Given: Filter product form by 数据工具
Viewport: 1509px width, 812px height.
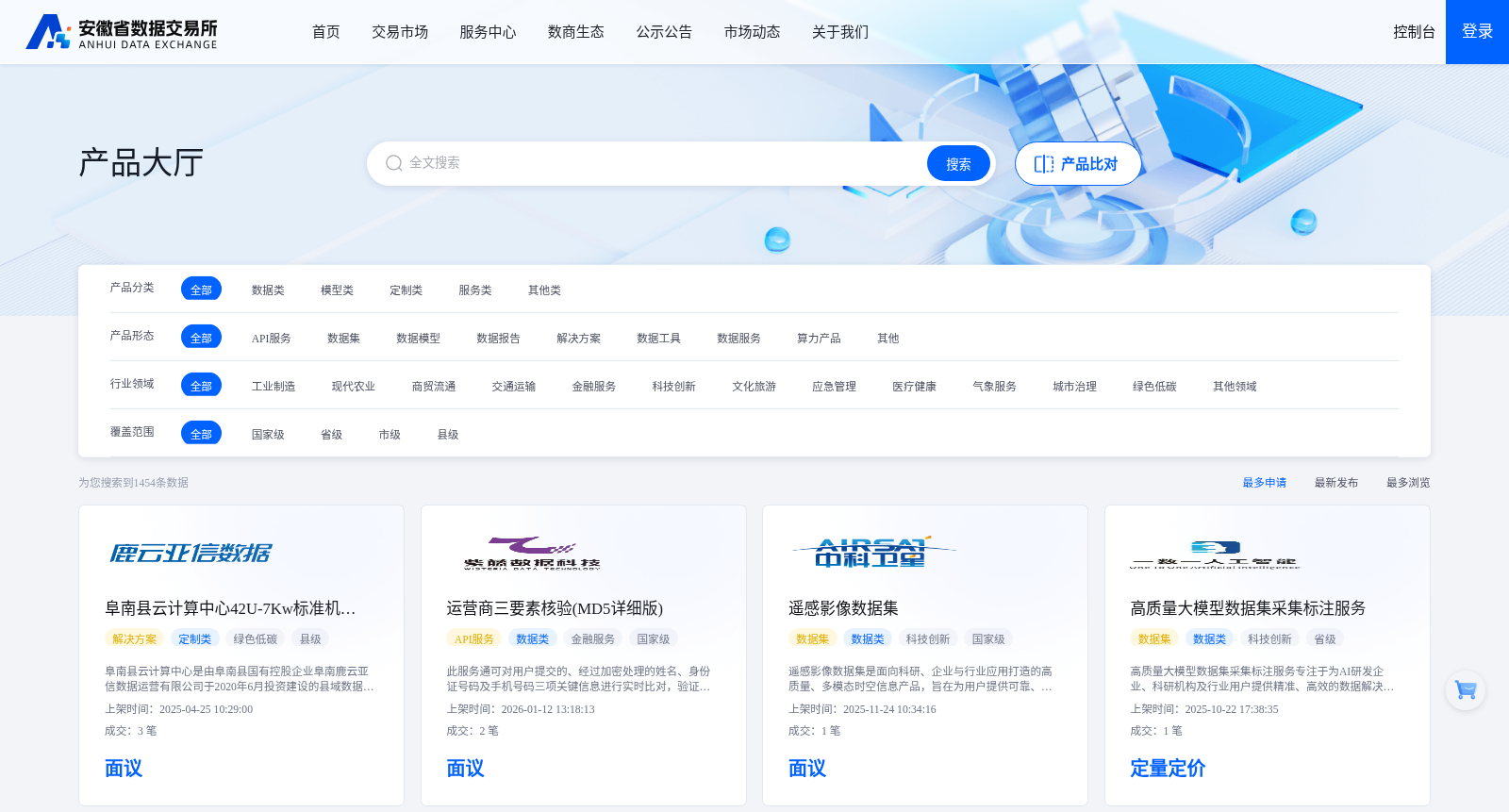Looking at the screenshot, I should [658, 339].
